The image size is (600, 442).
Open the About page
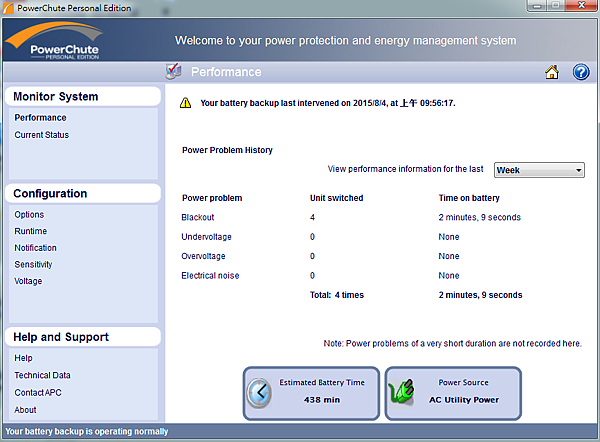pos(25,409)
